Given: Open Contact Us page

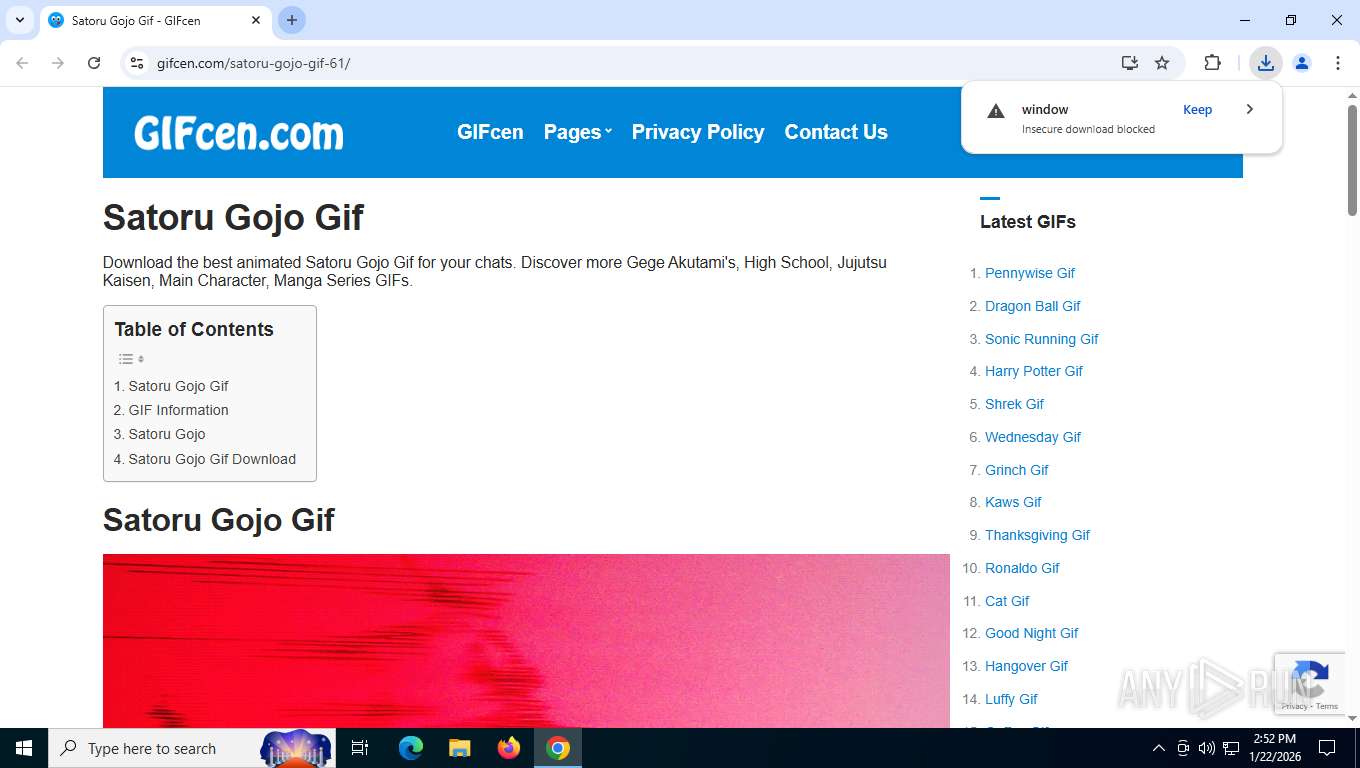Looking at the screenshot, I should [x=836, y=132].
